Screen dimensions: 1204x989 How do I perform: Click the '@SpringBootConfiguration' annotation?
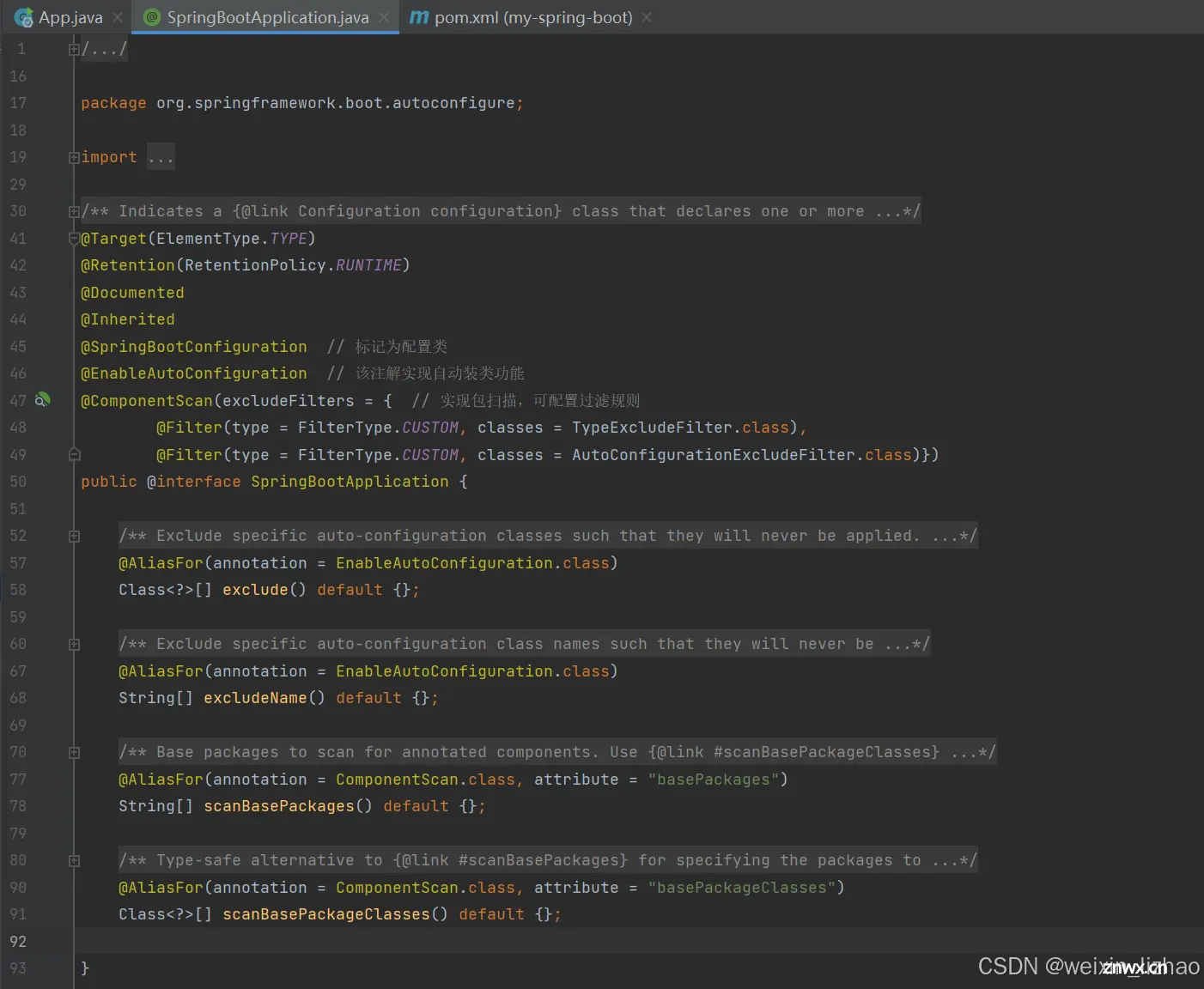pyautogui.click(x=194, y=347)
